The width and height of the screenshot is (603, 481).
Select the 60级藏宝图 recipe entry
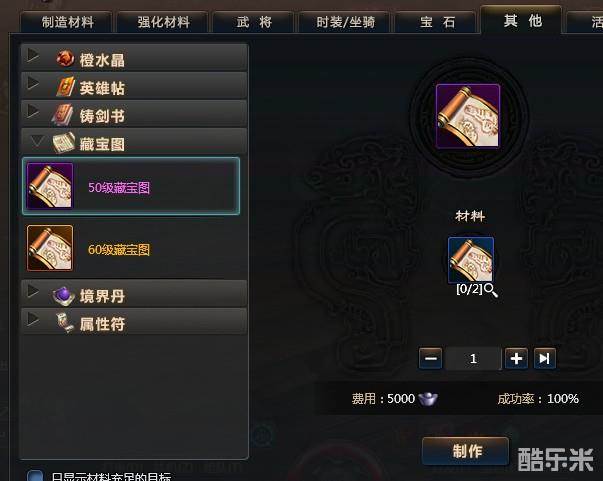[x=131, y=248]
